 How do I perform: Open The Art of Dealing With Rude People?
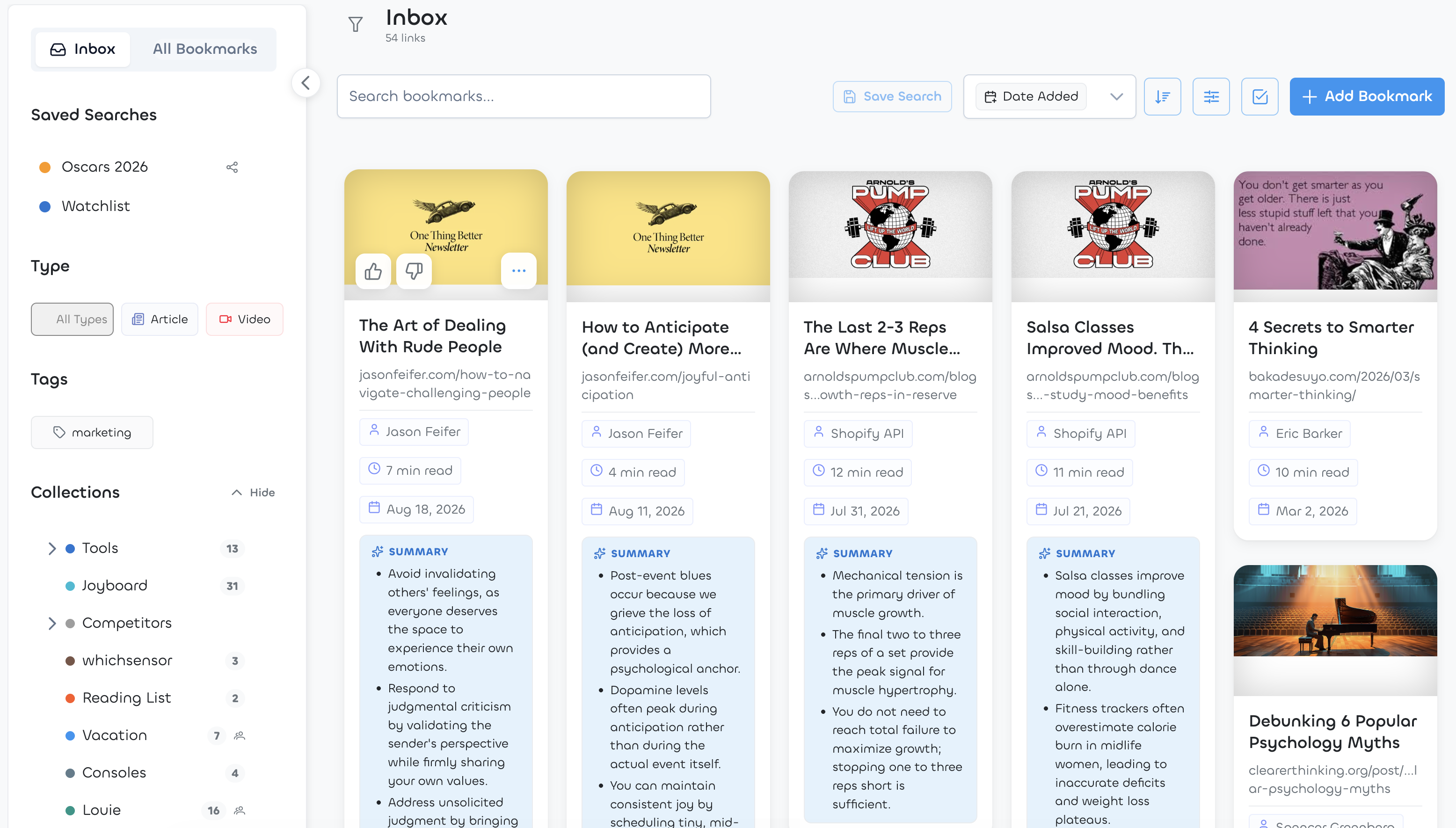(432, 336)
